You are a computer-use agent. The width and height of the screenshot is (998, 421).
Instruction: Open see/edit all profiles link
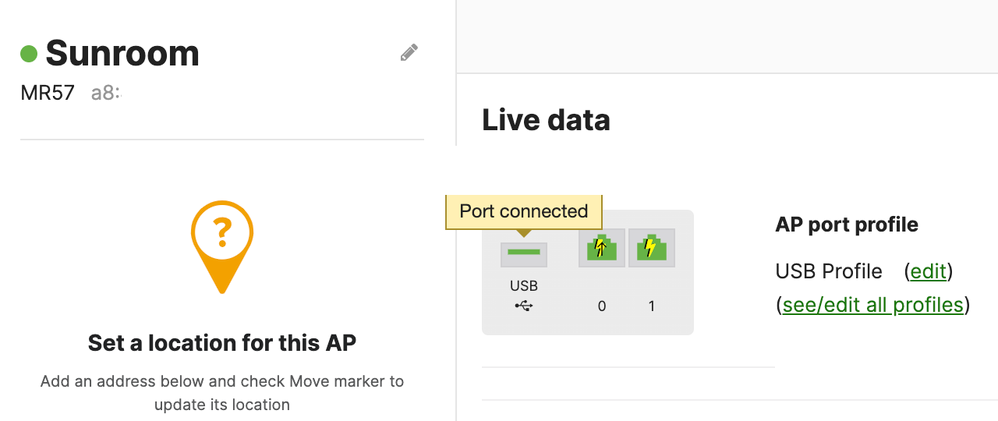coord(872,305)
